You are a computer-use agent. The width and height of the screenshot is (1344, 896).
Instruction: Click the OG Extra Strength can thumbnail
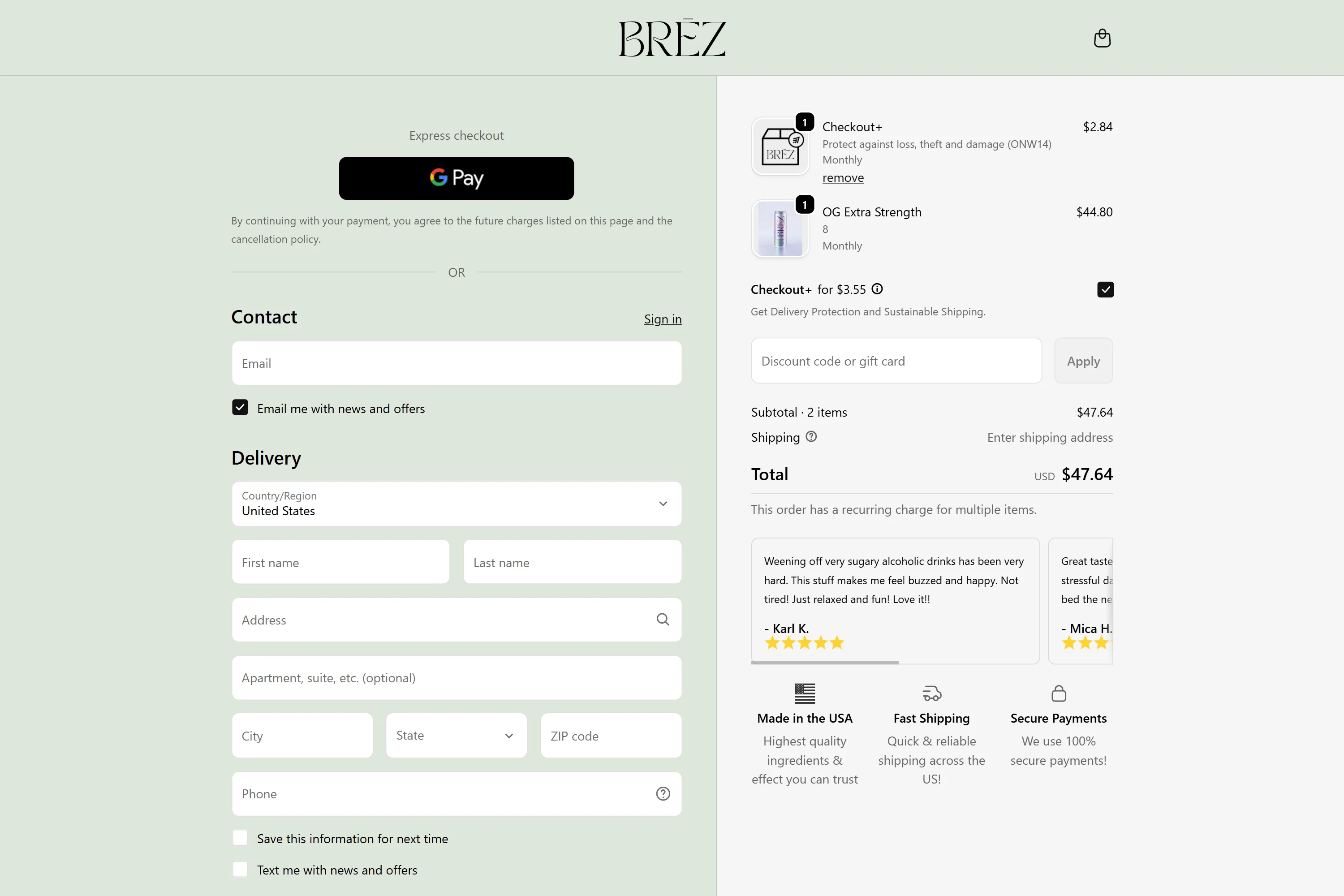[x=780, y=229]
